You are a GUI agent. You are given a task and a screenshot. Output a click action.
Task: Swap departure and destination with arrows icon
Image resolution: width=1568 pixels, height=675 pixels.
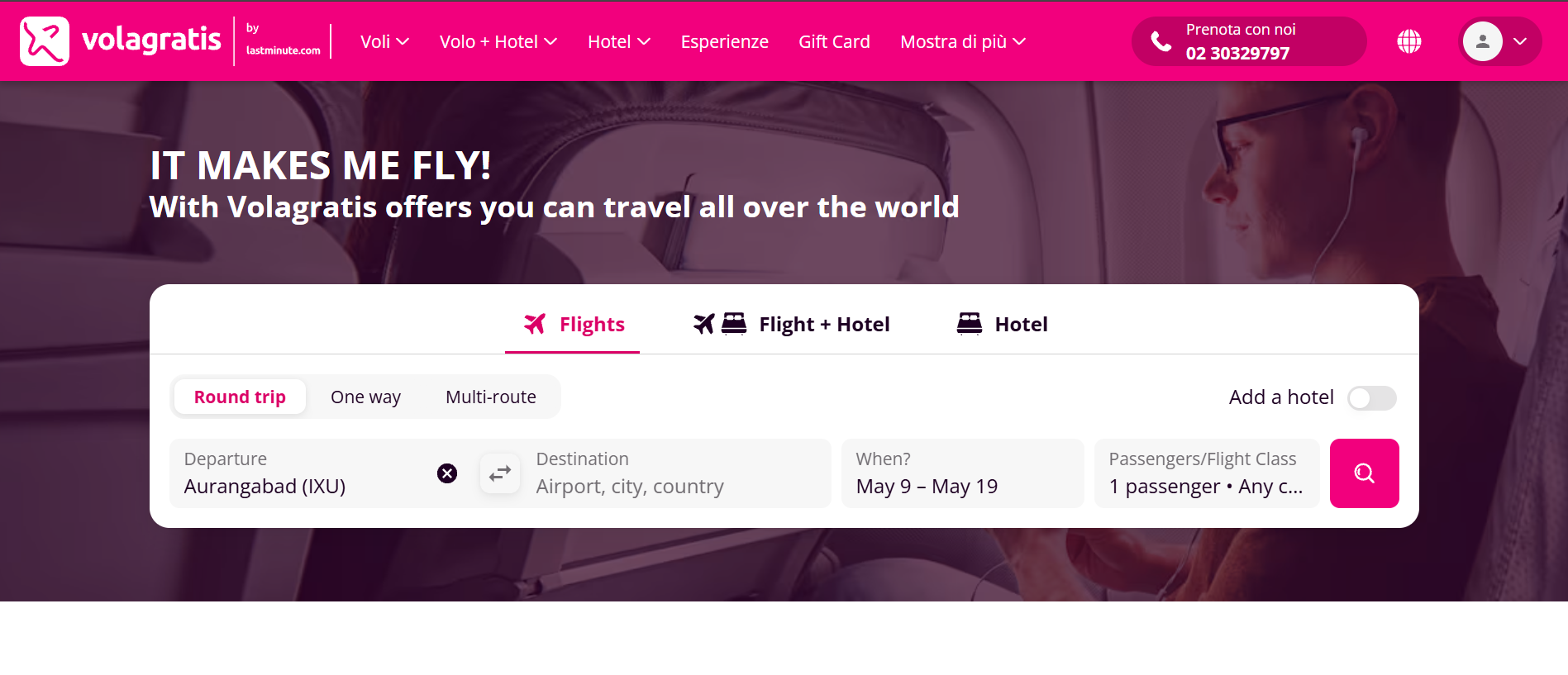coord(500,473)
